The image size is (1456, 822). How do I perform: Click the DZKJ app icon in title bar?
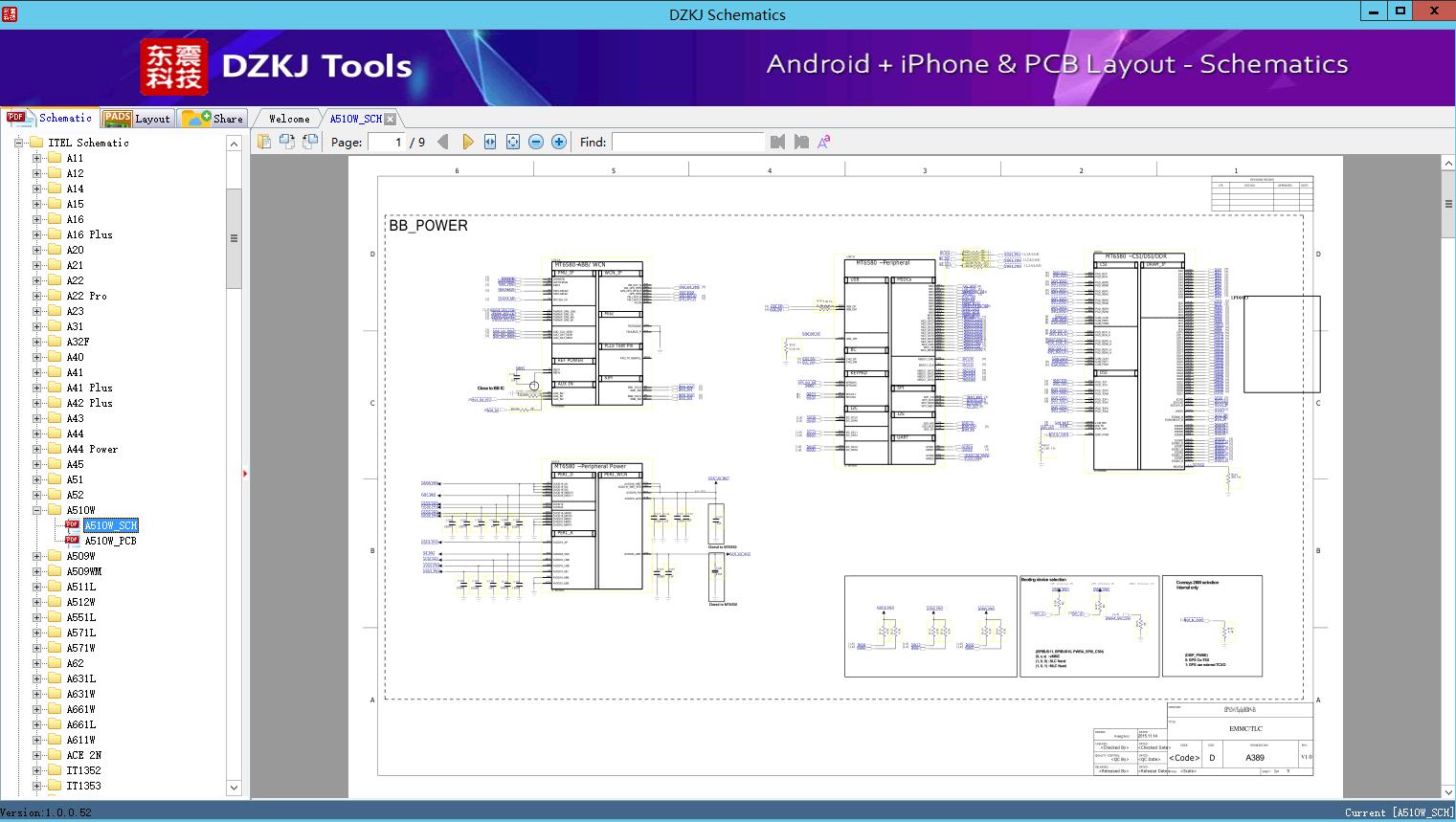(10, 13)
